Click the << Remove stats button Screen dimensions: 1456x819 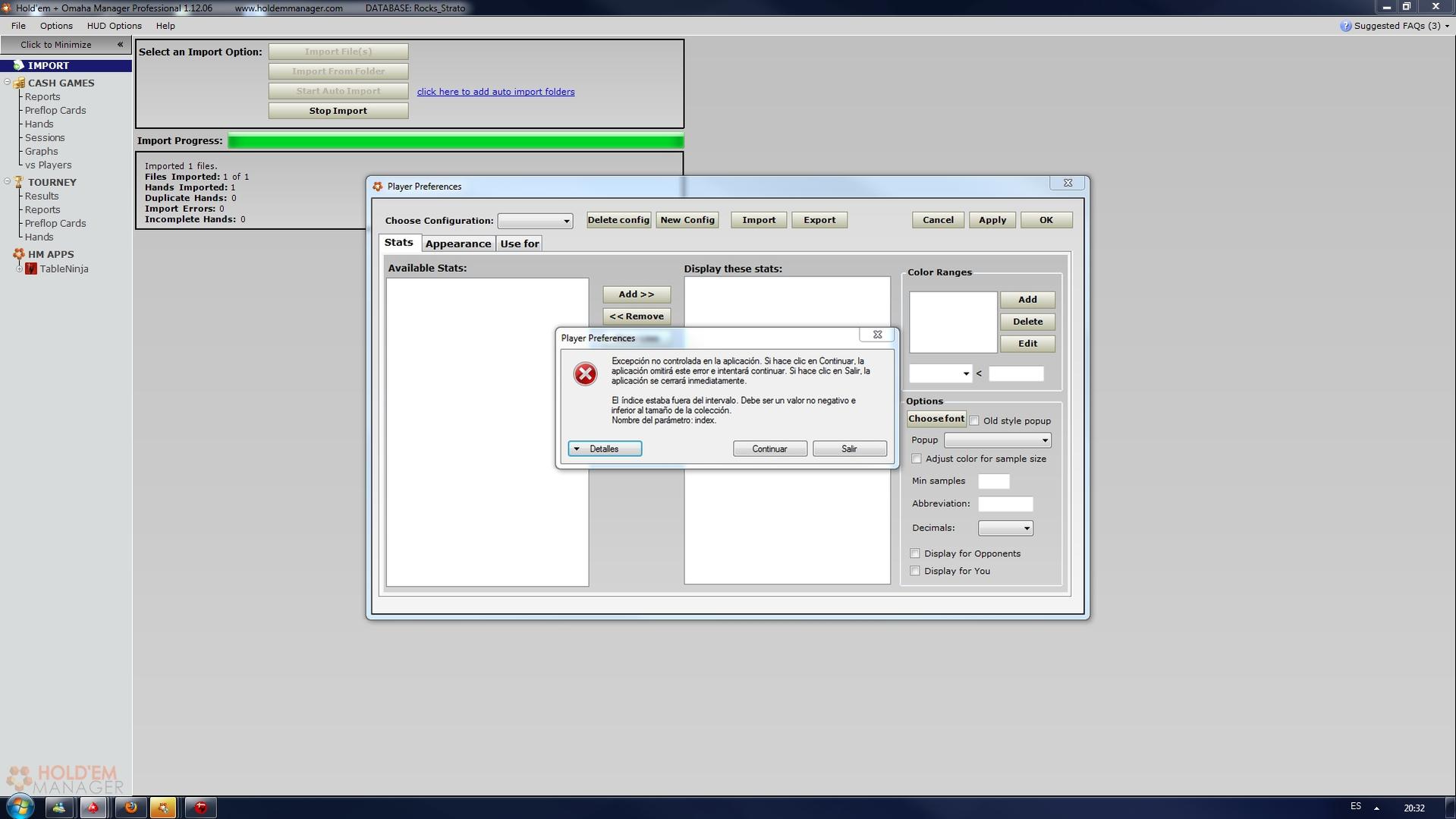tap(637, 317)
